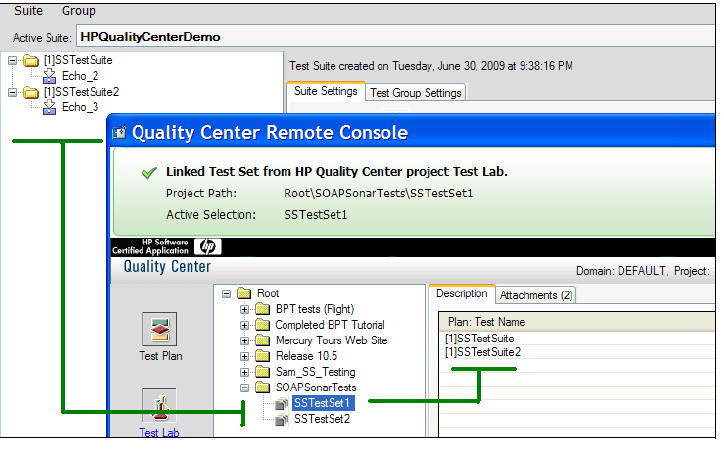Screen dimensions: 724x449
Task: Click the Test Lab link label
Action: click(159, 433)
